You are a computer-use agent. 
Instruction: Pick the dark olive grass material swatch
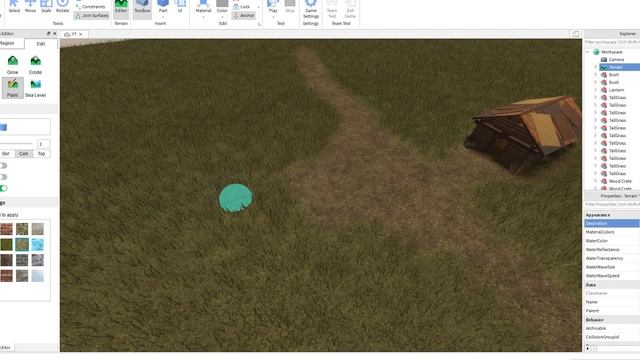pyautogui.click(x=6, y=244)
